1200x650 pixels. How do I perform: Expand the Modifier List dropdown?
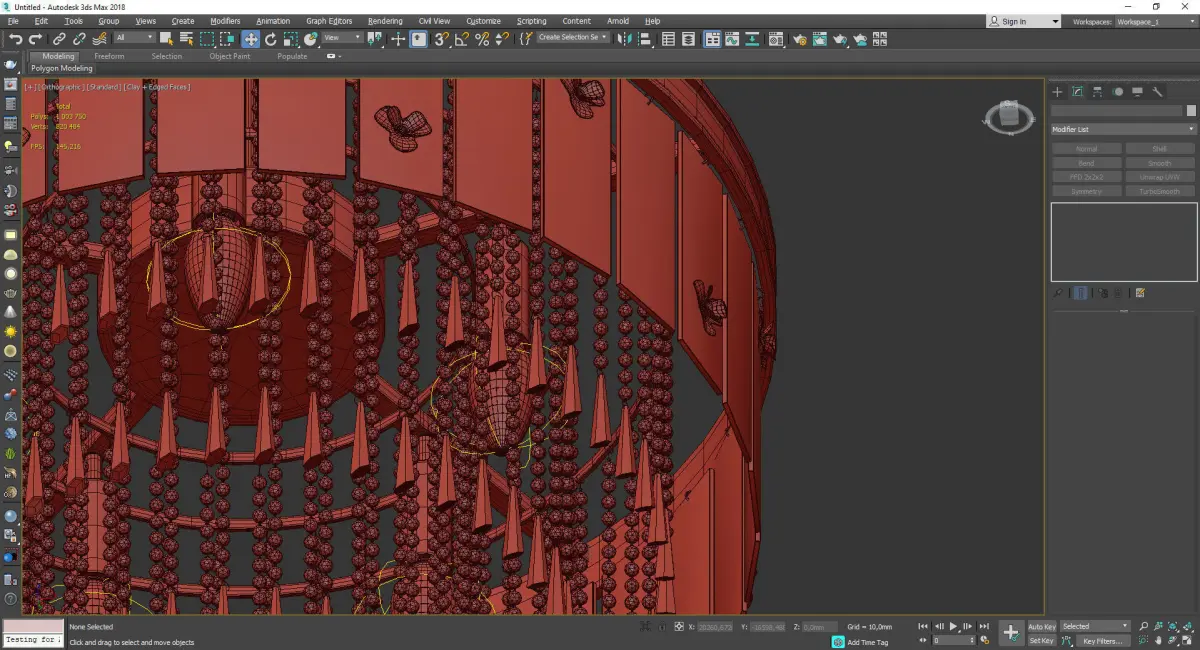pyautogui.click(x=1123, y=129)
